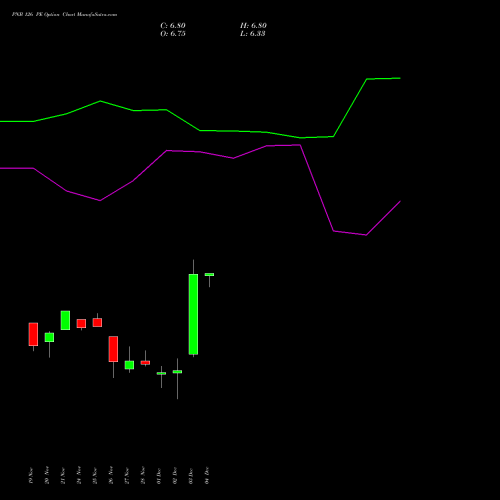Click the '01 Dec' date axis label
The image size is (500, 500).
[159, 475]
